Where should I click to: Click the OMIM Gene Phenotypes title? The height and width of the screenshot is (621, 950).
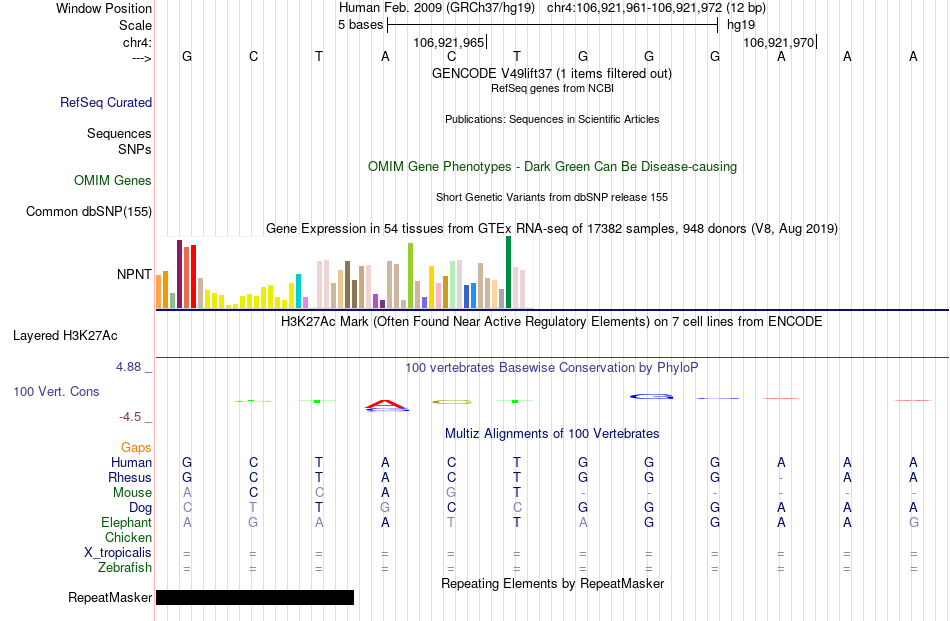point(552,167)
